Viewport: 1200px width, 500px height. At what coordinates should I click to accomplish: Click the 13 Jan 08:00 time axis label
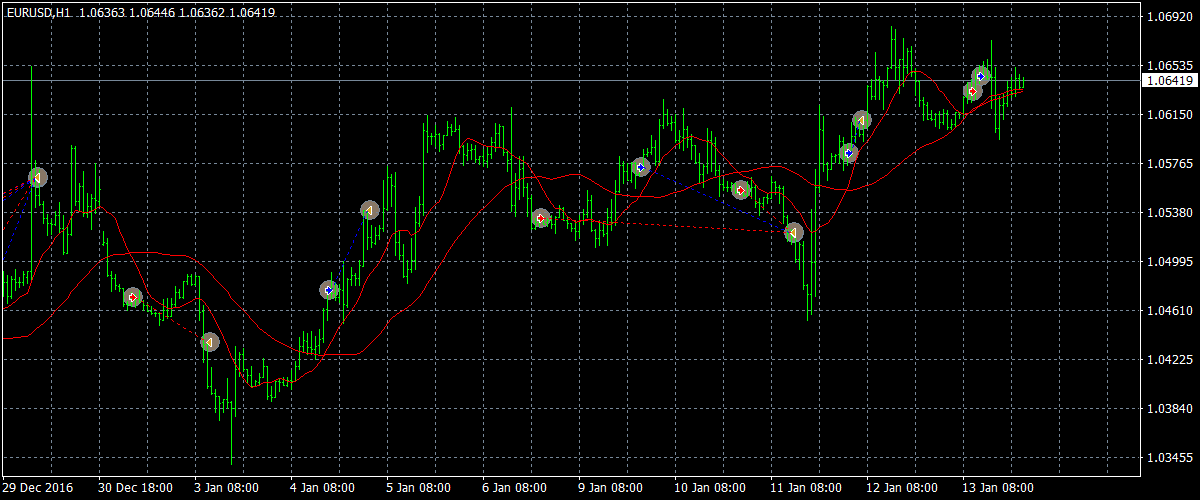pyautogui.click(x=998, y=488)
